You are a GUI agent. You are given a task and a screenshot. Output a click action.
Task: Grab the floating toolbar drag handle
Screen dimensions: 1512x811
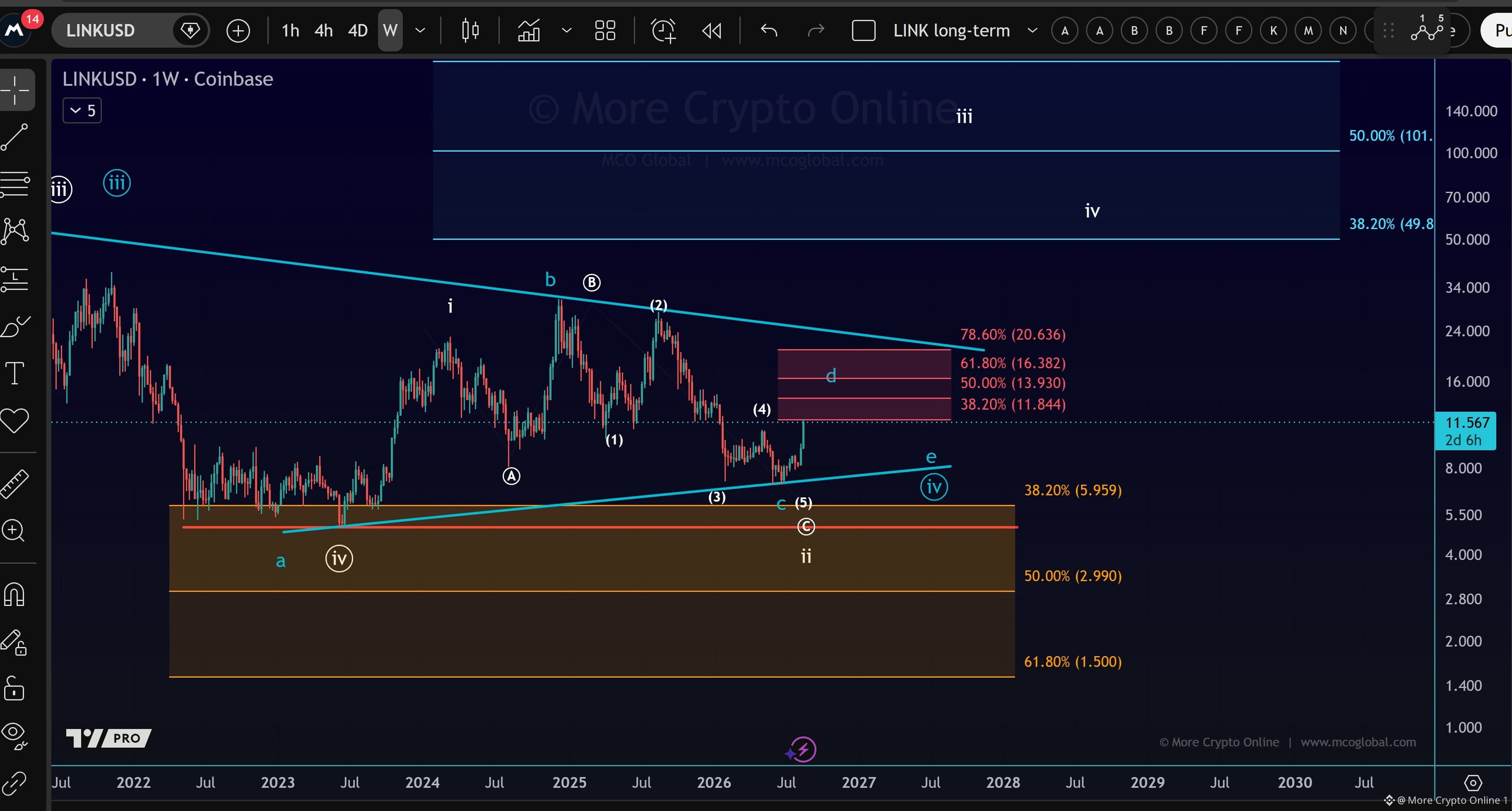click(1388, 31)
